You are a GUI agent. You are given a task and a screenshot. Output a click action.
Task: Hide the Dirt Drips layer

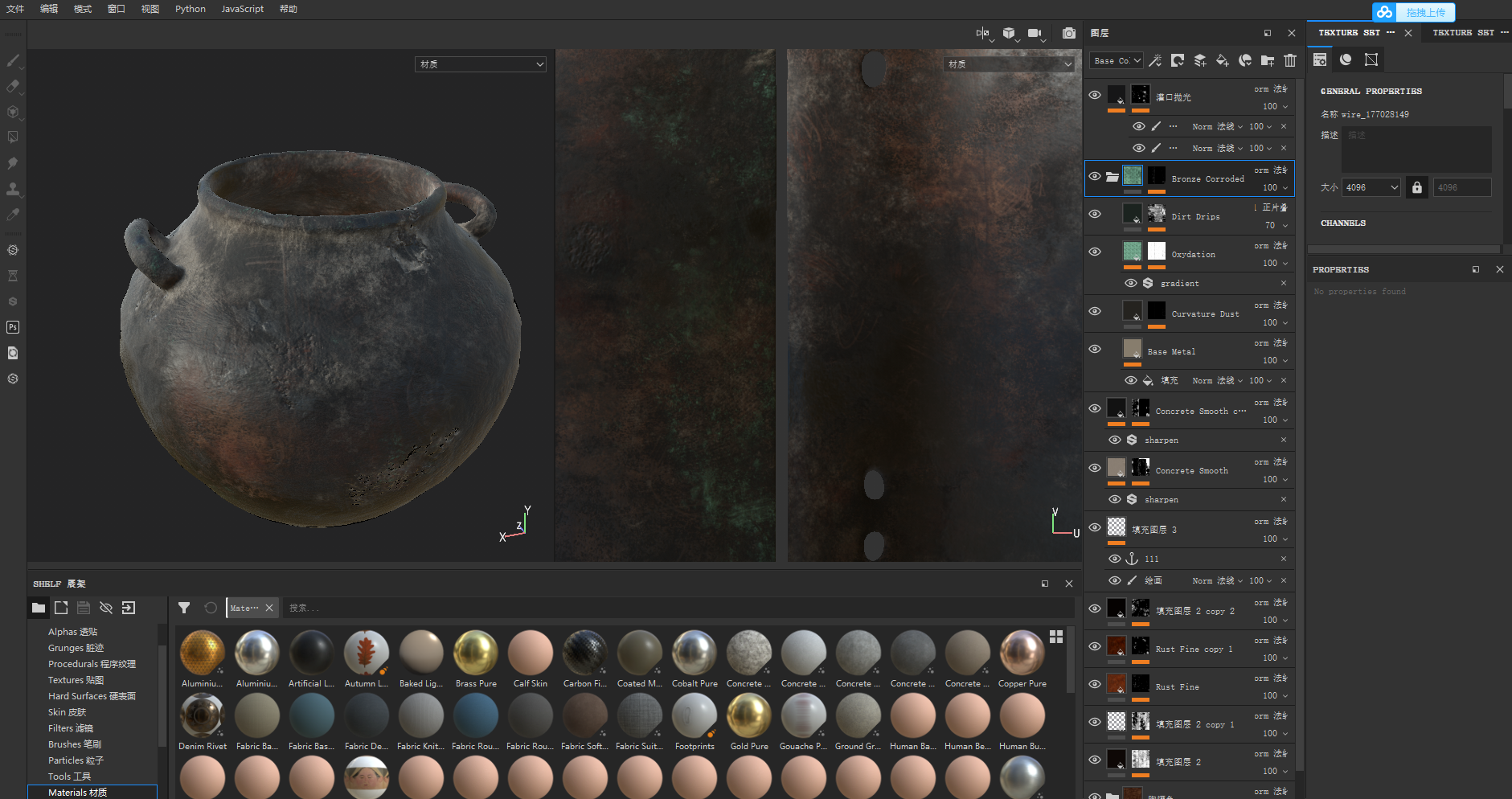pyautogui.click(x=1095, y=214)
